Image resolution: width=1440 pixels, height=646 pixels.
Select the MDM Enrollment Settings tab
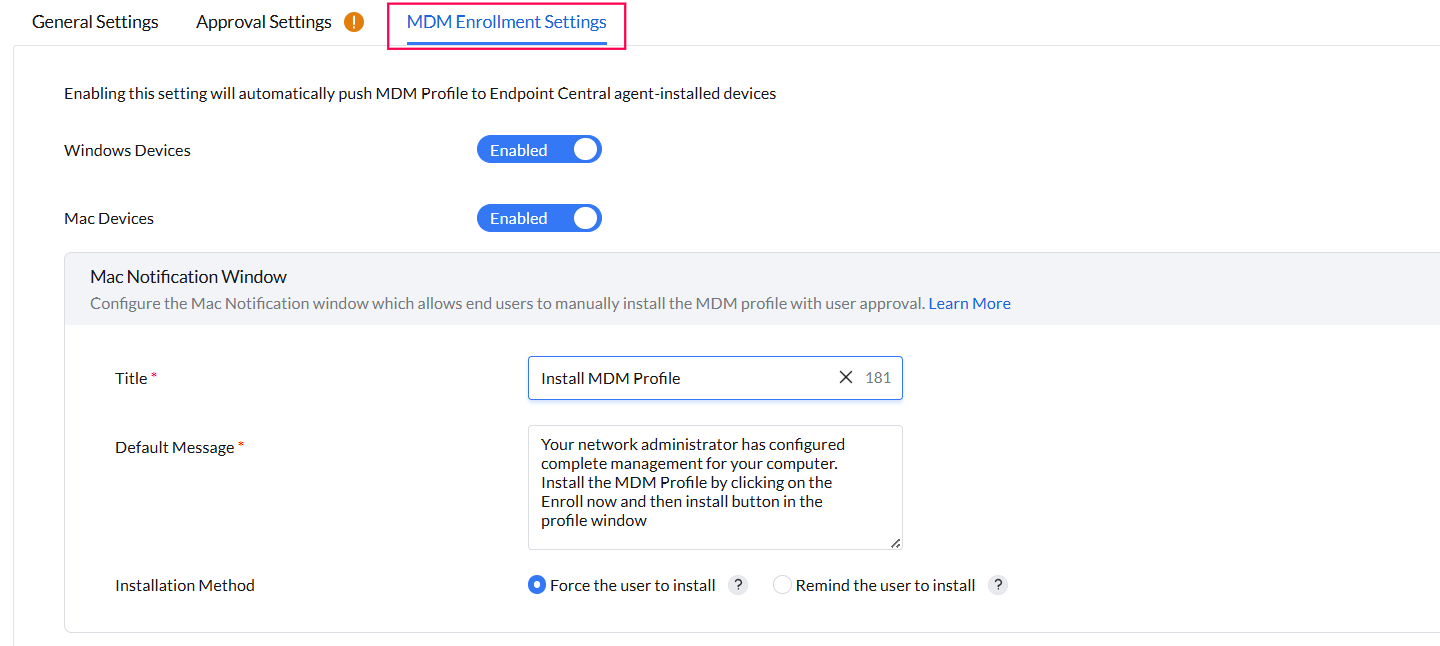point(506,22)
